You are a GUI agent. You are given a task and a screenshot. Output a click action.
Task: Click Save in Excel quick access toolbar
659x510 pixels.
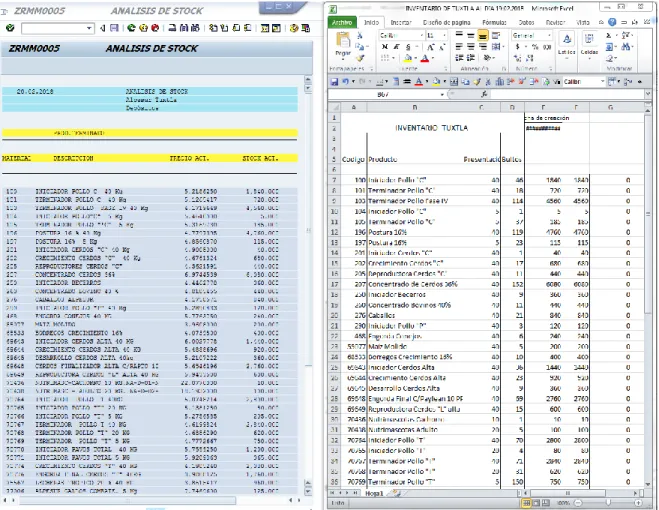pos(334,82)
